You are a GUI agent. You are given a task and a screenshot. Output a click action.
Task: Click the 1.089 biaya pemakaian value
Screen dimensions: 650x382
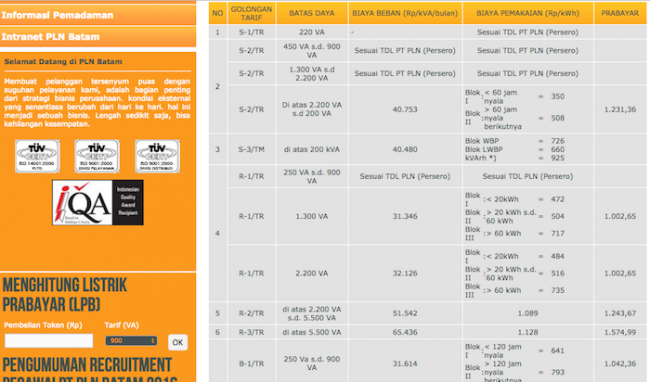(528, 314)
